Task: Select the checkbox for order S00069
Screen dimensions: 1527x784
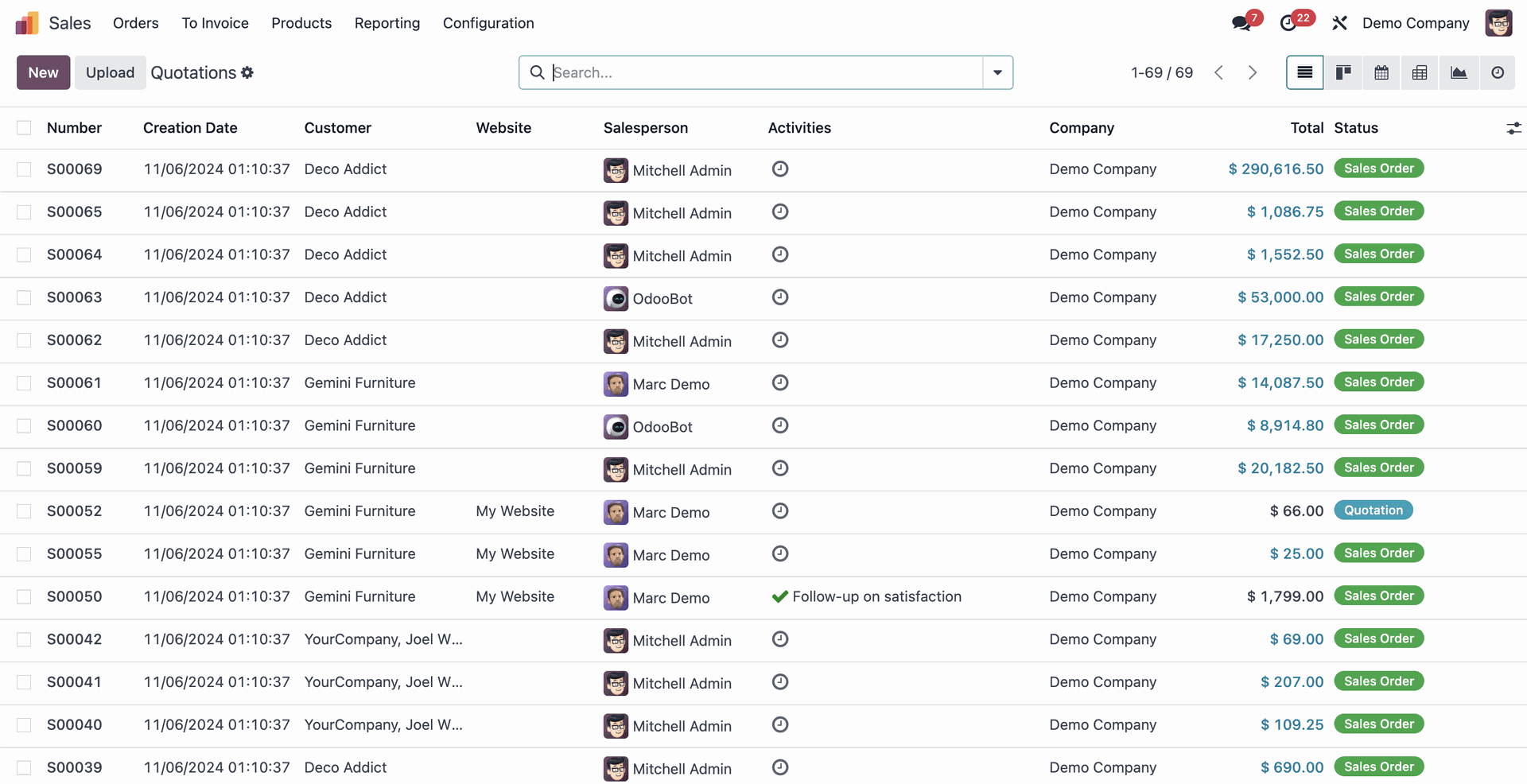Action: [24, 169]
